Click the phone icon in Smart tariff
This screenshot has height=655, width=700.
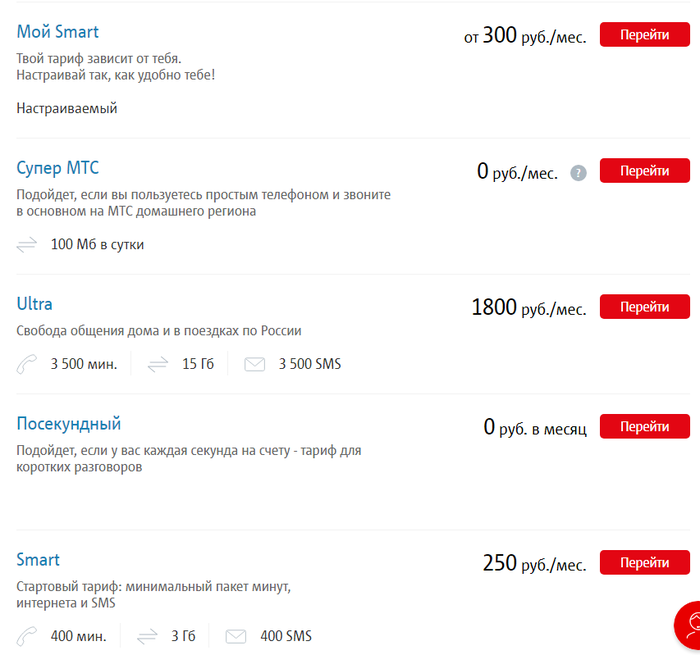point(27,636)
